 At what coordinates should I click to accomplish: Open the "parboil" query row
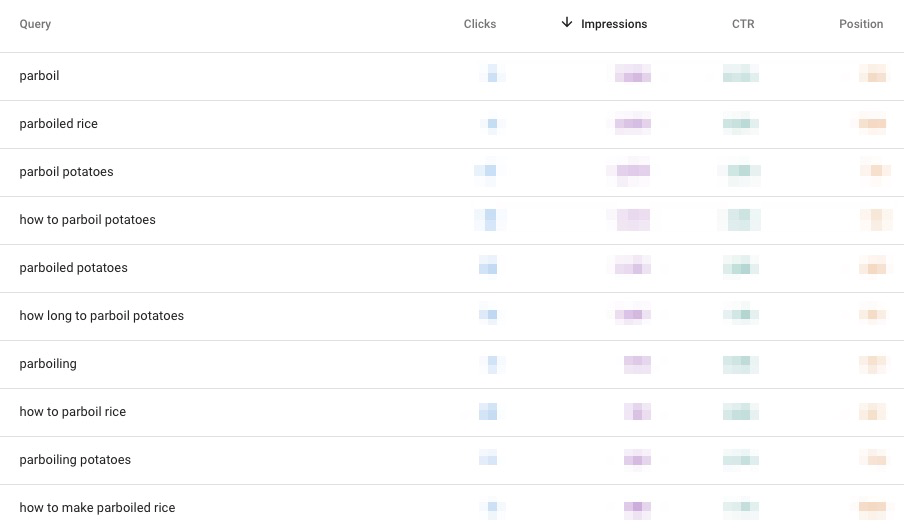[40, 76]
